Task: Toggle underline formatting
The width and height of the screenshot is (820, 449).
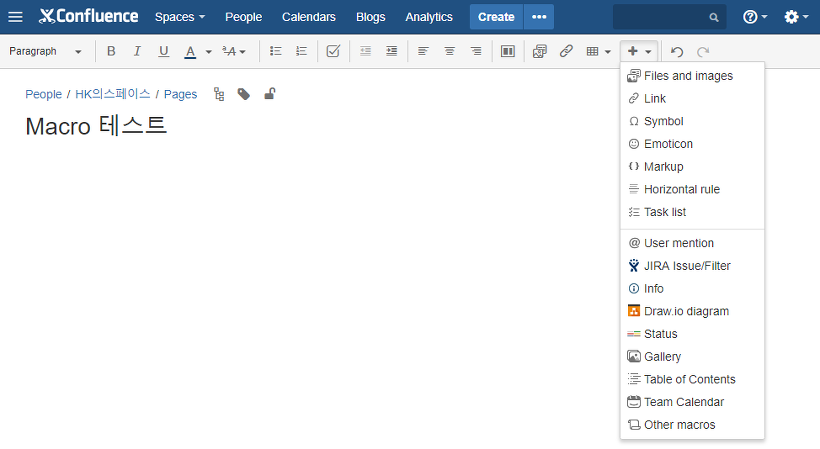Action: click(164, 51)
